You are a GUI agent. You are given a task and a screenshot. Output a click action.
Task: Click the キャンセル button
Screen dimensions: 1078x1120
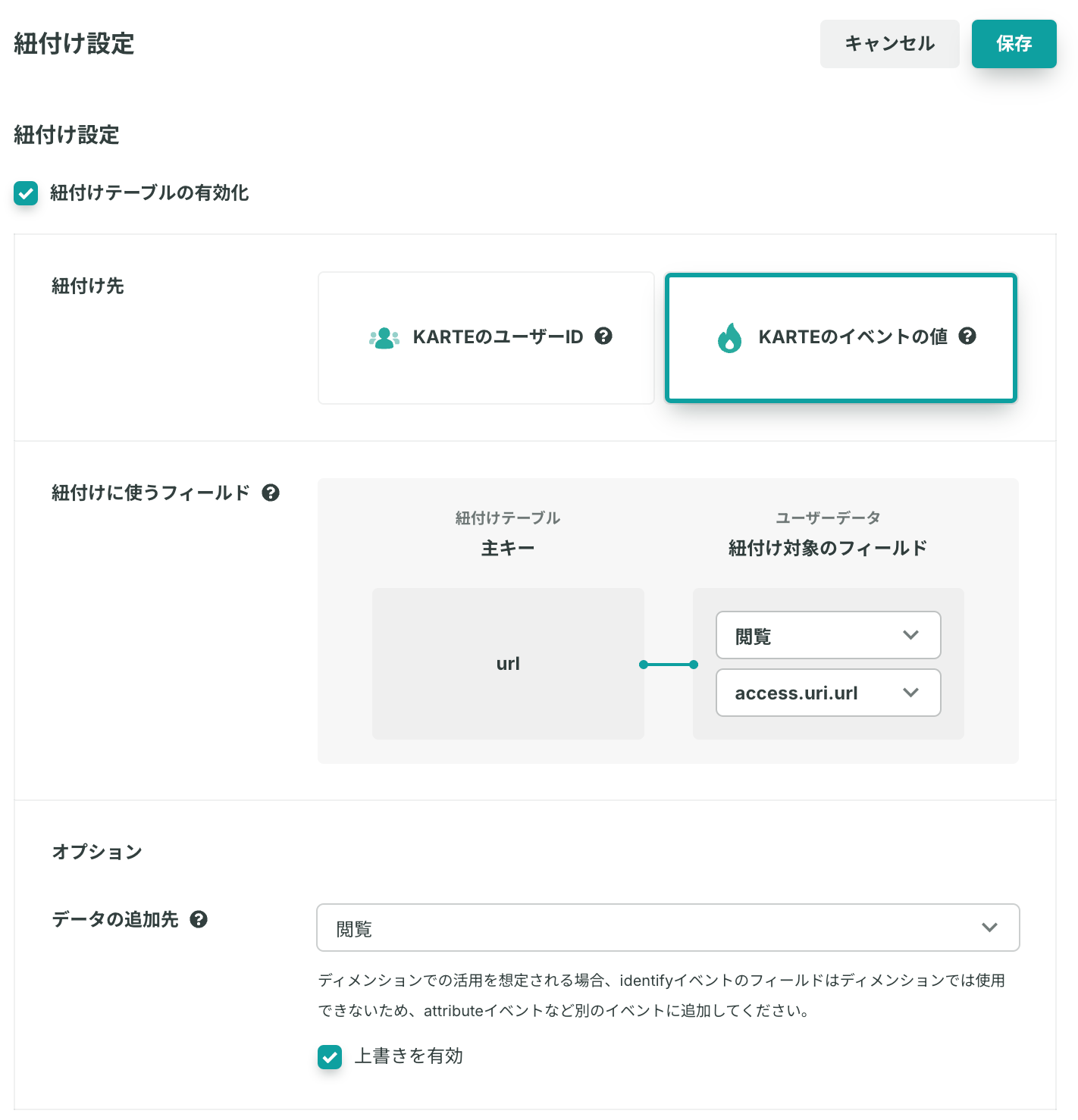point(889,44)
